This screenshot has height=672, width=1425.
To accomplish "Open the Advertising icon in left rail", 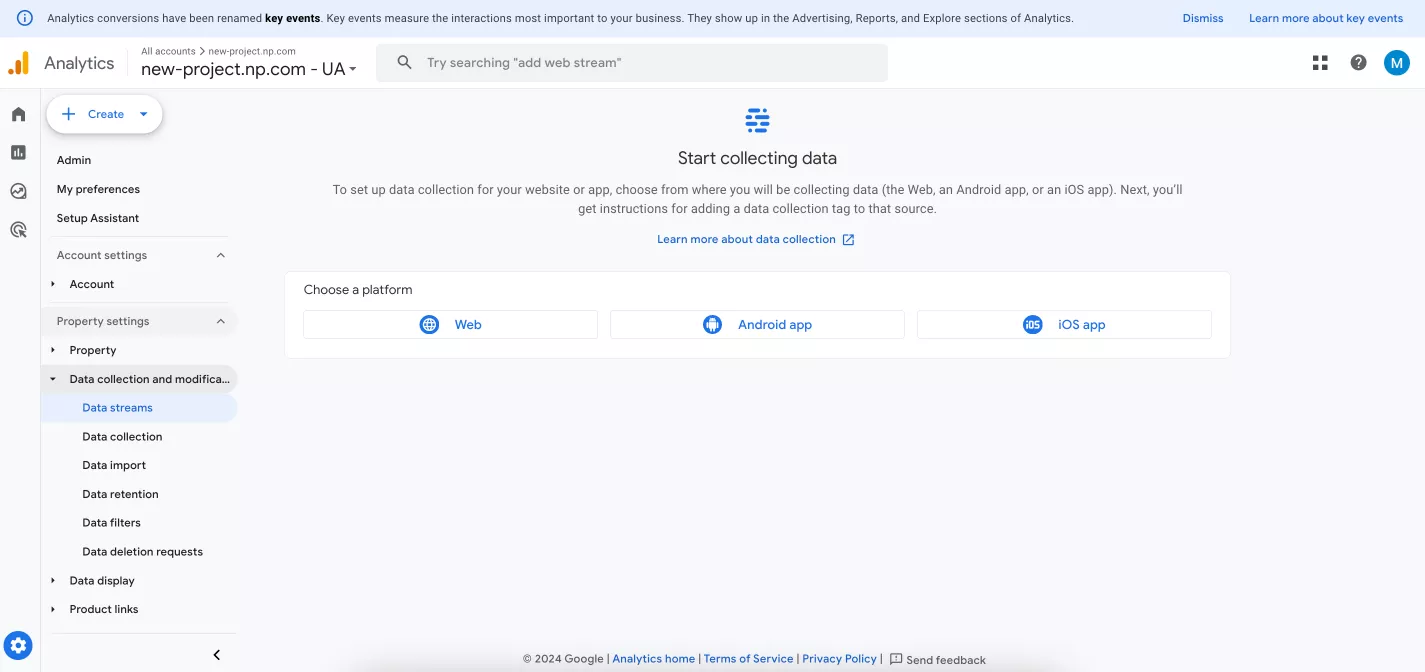I will pyautogui.click(x=18, y=230).
